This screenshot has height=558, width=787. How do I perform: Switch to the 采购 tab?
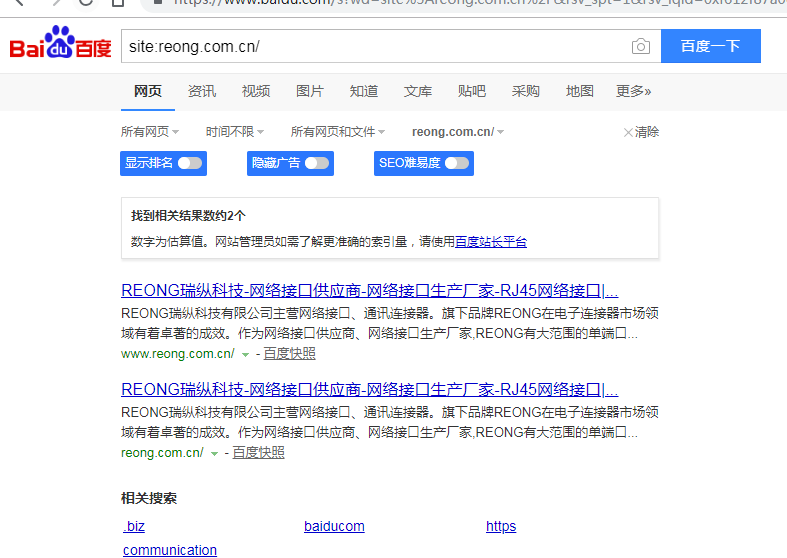526,91
